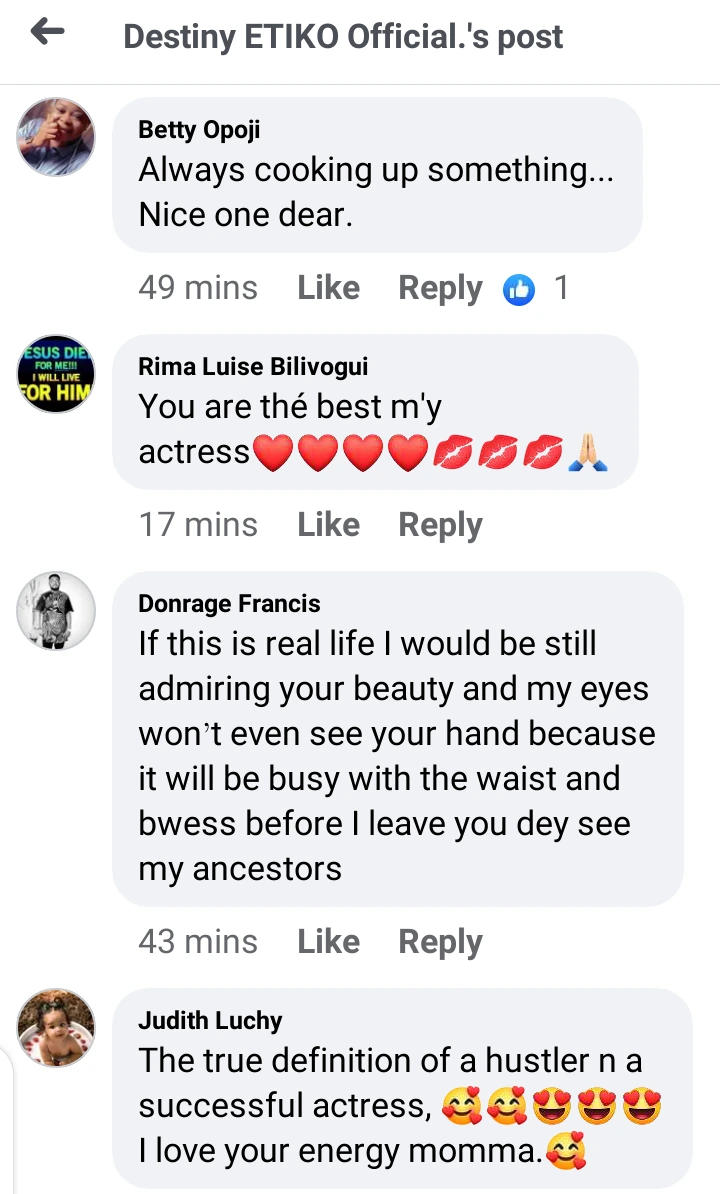The height and width of the screenshot is (1194, 720).
Task: Open Rima Luise Bilivogui's profile picture
Action: [x=56, y=374]
